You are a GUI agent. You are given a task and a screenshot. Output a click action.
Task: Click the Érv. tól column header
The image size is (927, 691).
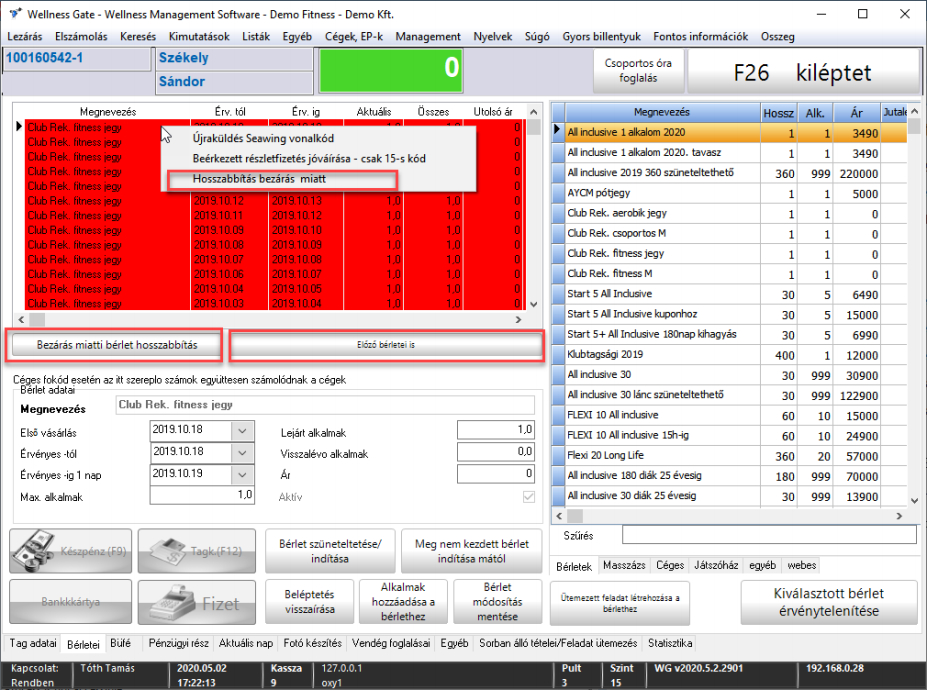click(230, 112)
